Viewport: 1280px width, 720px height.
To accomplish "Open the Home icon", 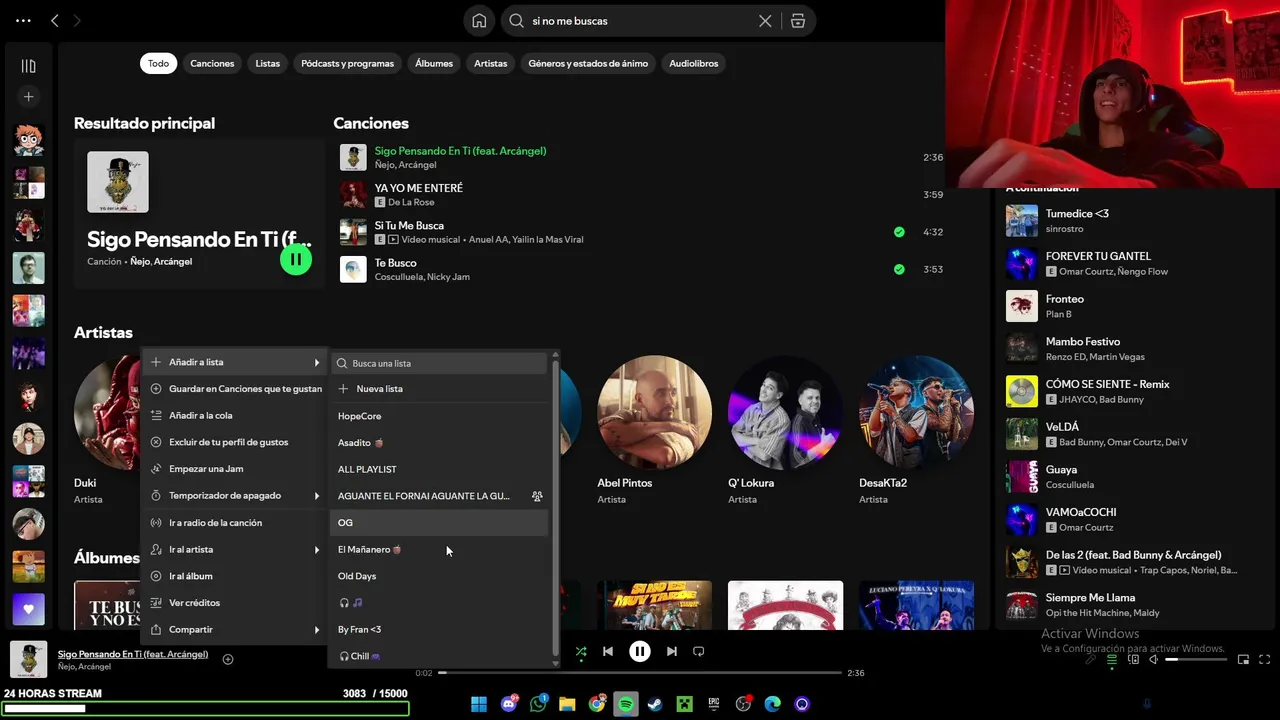I will pyautogui.click(x=479, y=20).
